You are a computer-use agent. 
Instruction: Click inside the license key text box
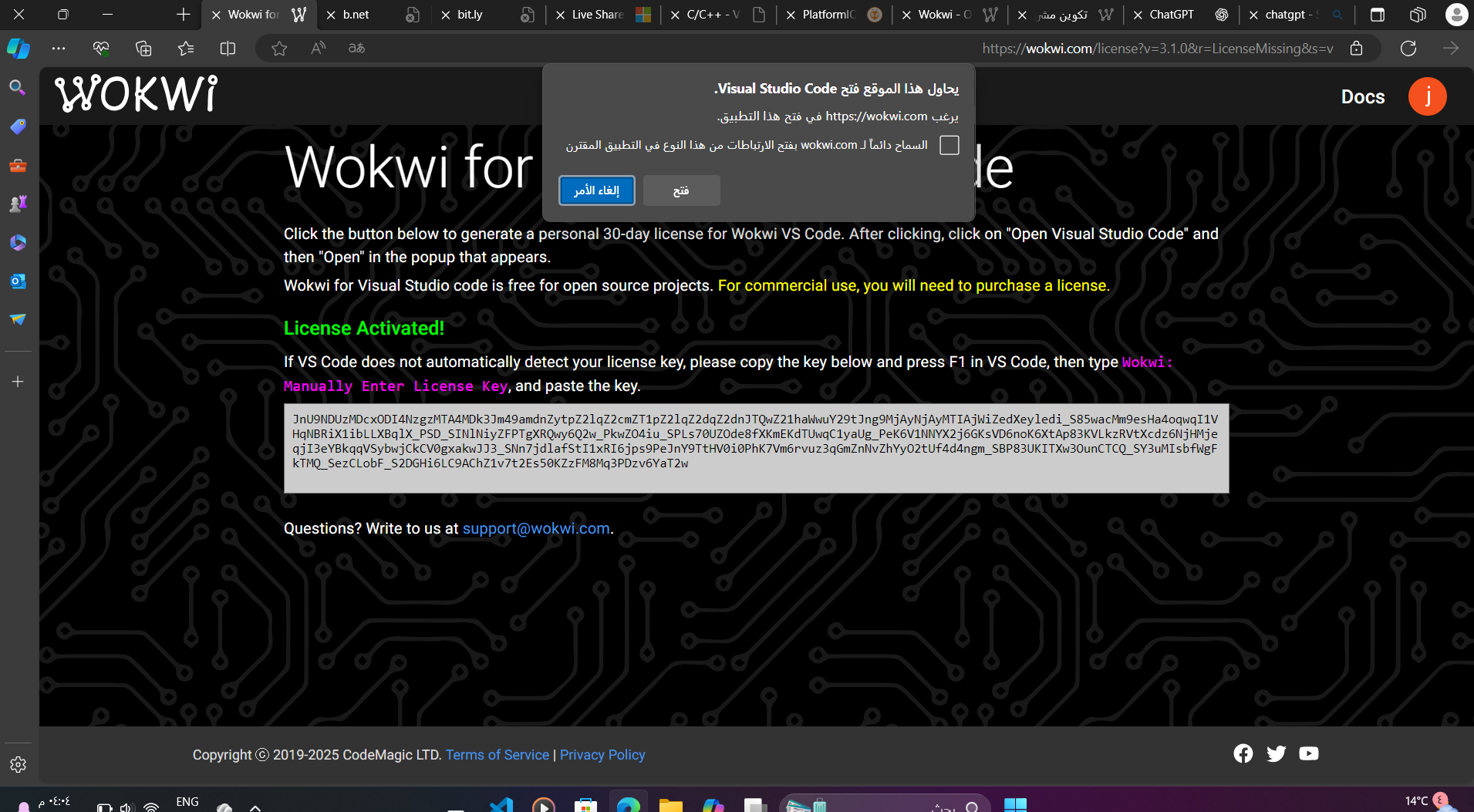coord(756,449)
